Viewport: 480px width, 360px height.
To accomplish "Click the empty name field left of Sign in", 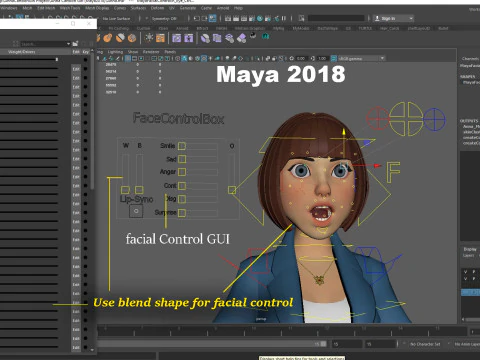I will click(336, 18).
